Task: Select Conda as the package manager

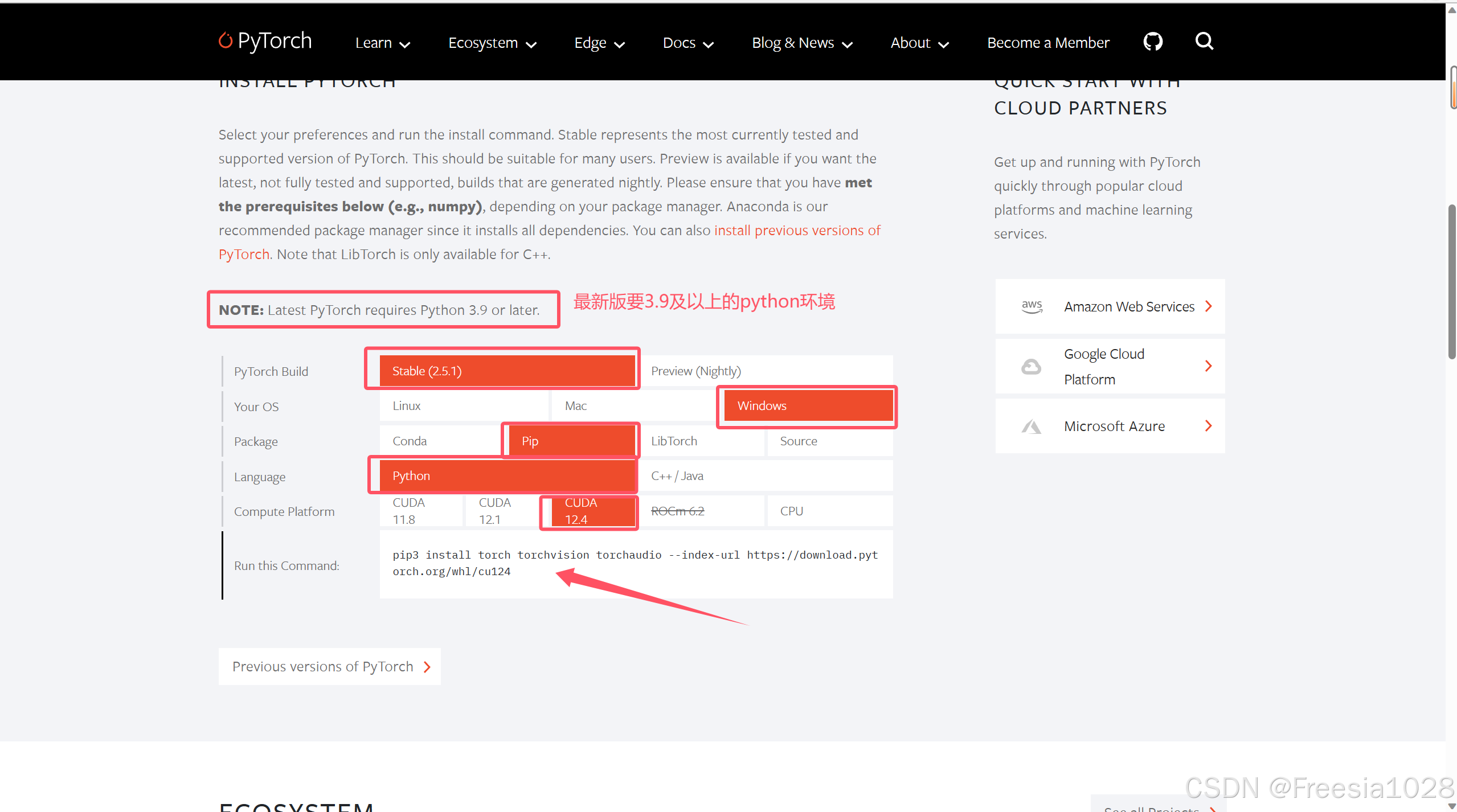Action: click(409, 440)
